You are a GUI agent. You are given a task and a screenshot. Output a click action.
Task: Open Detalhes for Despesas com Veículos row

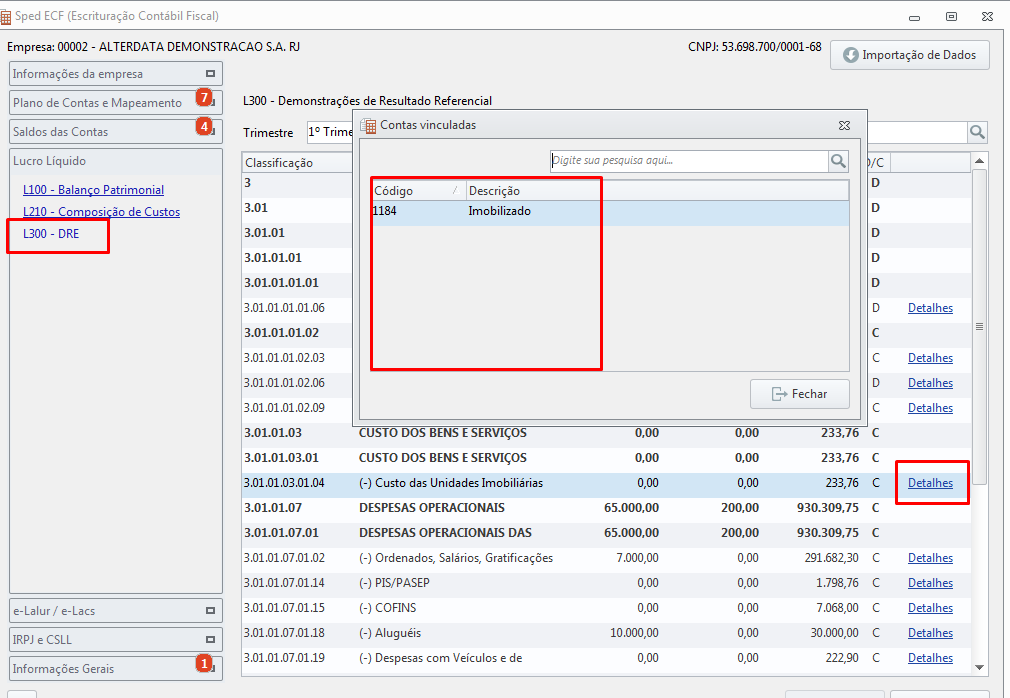click(x=930, y=658)
